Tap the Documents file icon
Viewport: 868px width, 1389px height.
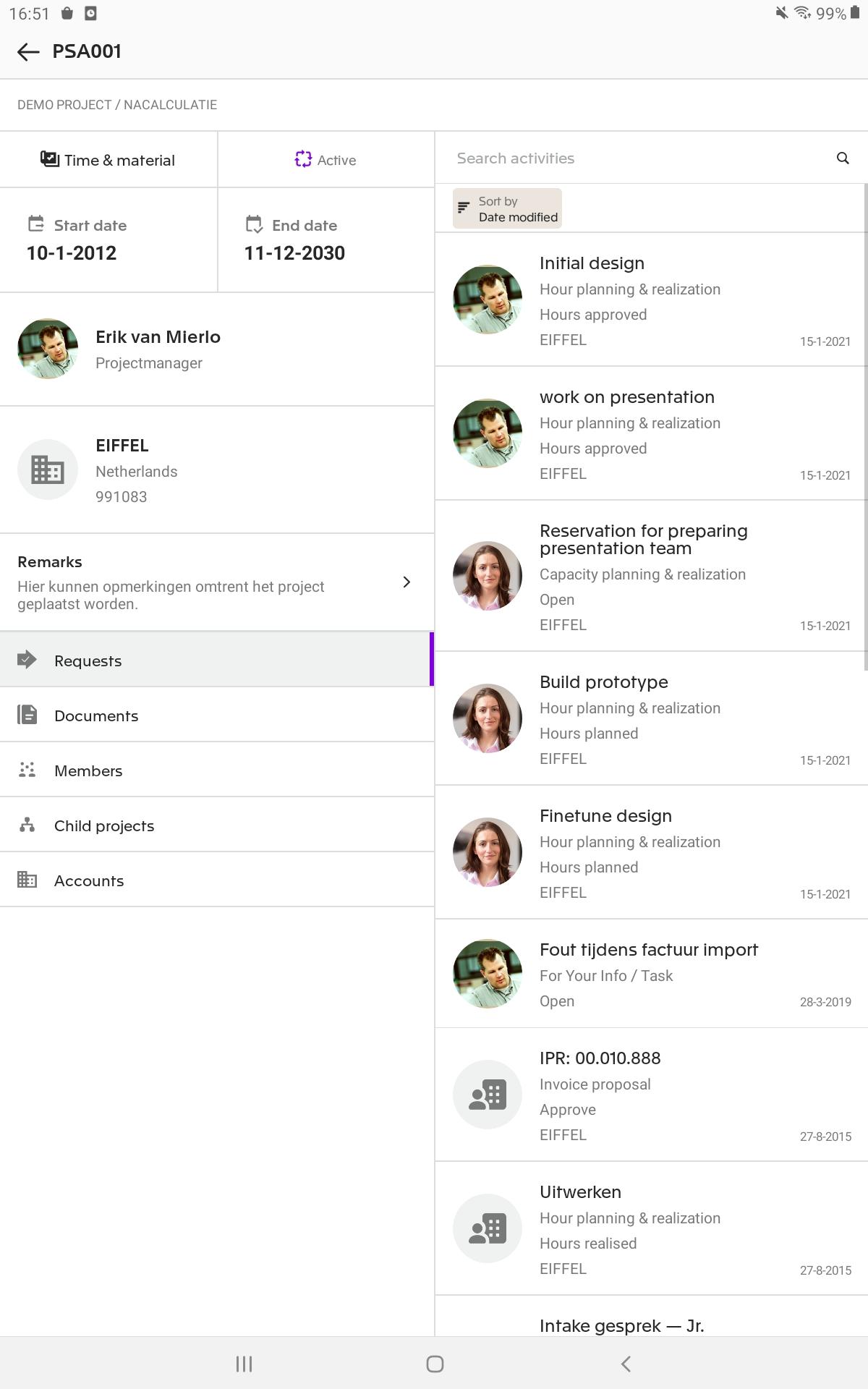coord(27,715)
